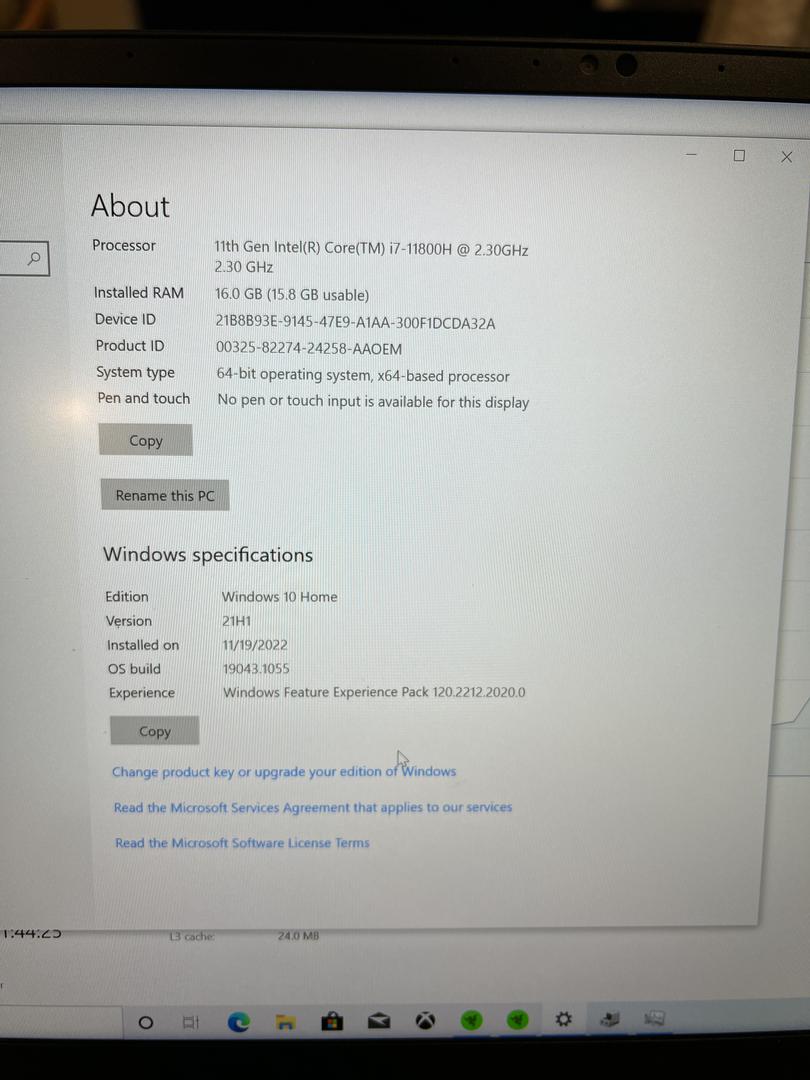Screen dimensions: 810x1080
Task: Click the installed date 11/19/2022
Action: (x=254, y=645)
